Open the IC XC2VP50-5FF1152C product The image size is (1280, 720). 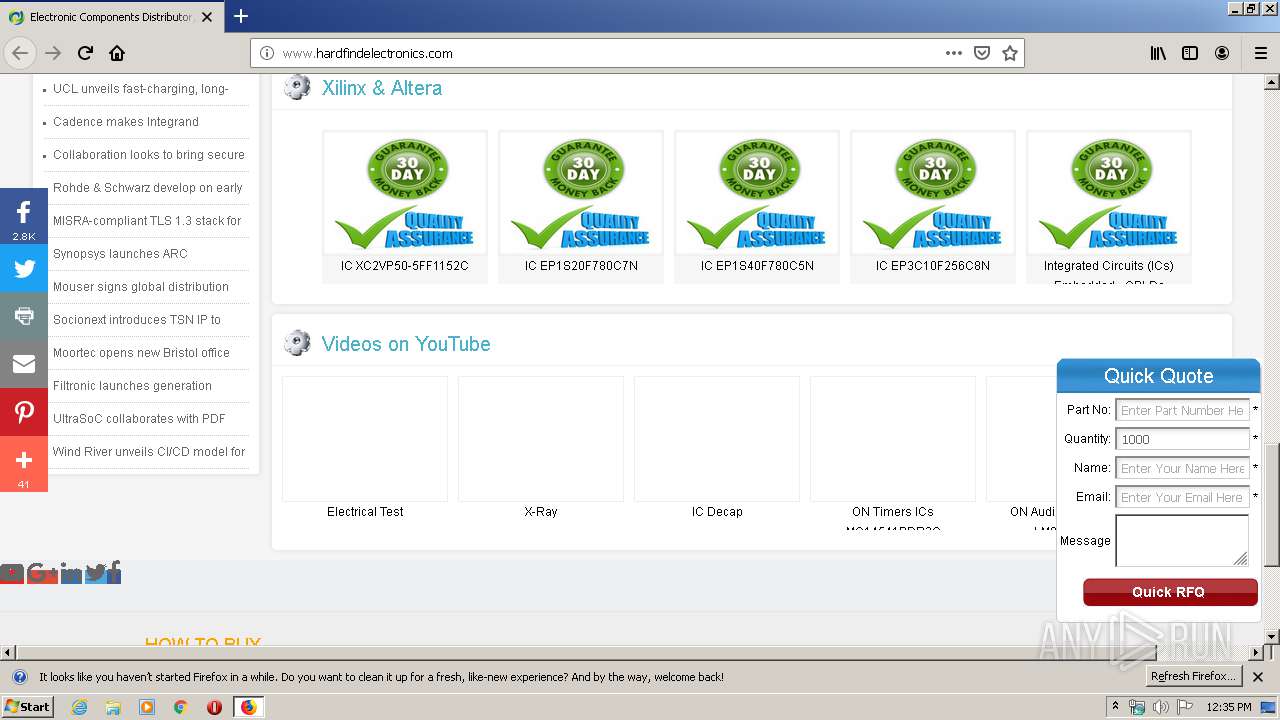pos(404,266)
